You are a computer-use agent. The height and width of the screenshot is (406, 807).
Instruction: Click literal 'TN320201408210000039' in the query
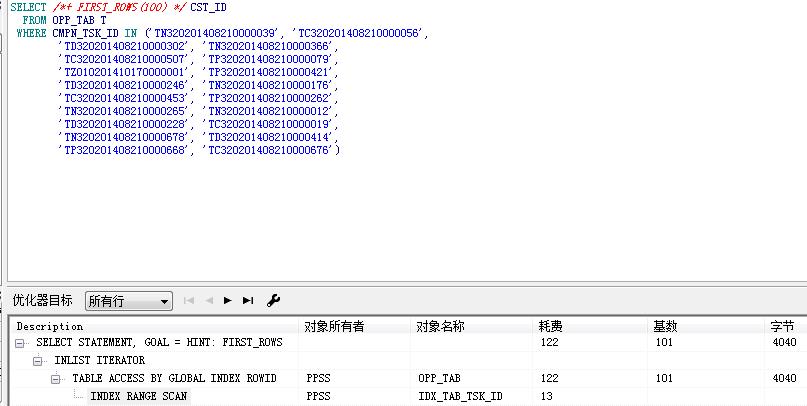coord(216,33)
